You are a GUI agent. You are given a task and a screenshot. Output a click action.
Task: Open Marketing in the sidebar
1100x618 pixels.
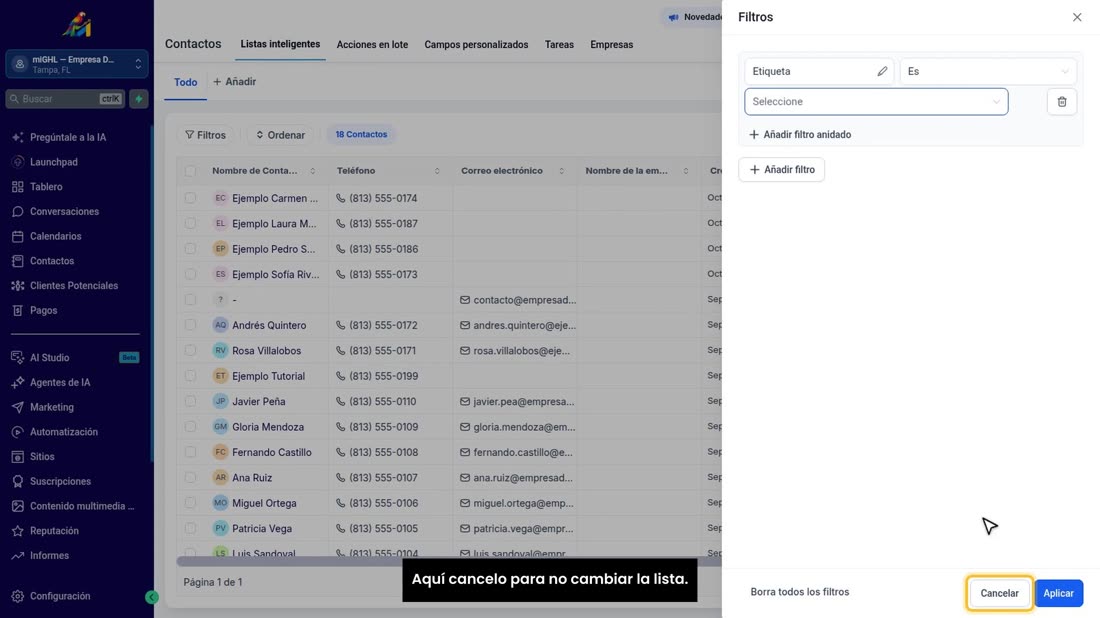coord(52,407)
